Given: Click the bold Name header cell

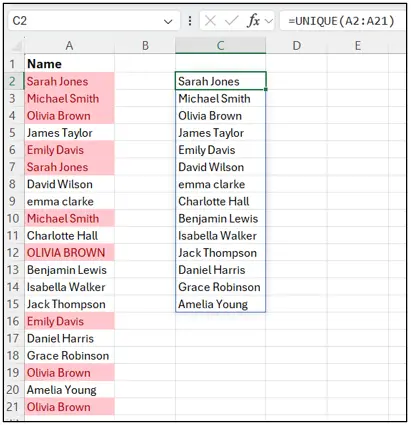Looking at the screenshot, I should pyautogui.click(x=69, y=64).
